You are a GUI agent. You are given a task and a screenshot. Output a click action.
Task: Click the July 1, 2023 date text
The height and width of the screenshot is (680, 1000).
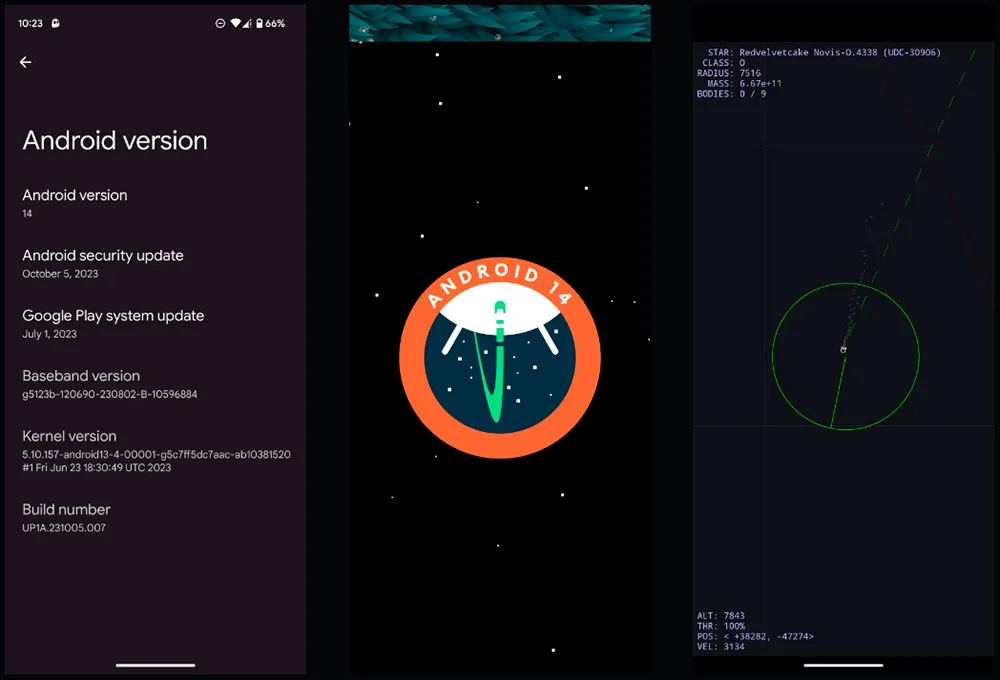[x=49, y=334]
